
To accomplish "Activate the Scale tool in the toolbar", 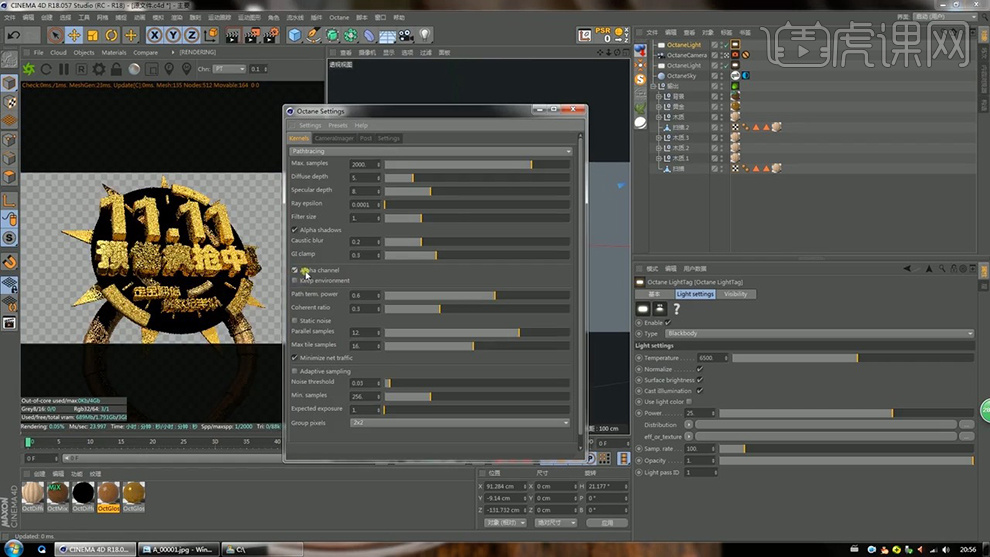I will [93, 35].
